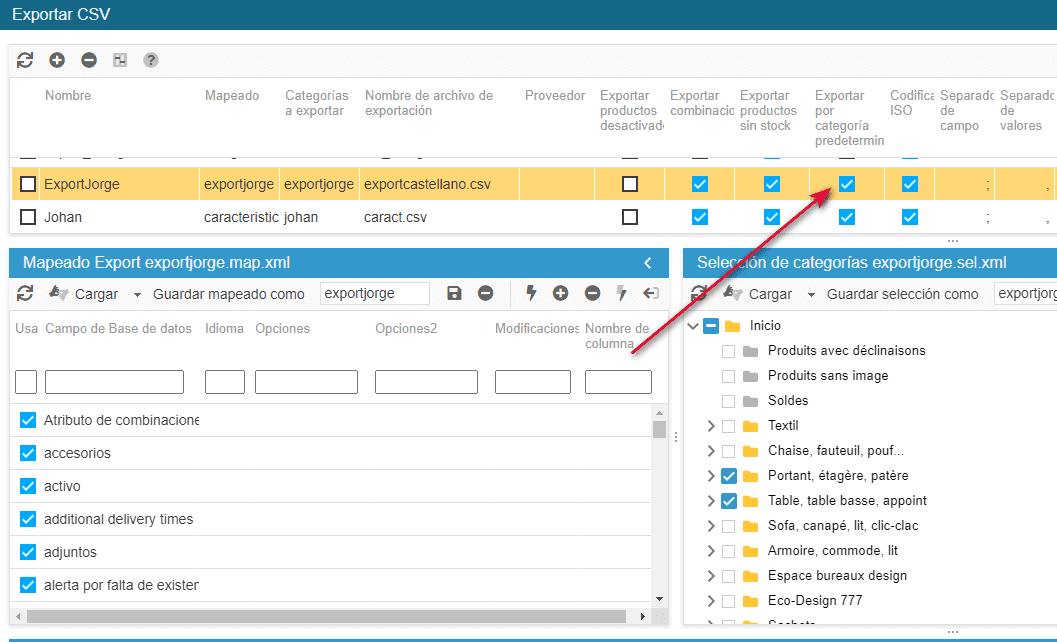This screenshot has width=1057, height=642.
Task: Click the Mapeado column header
Action: (231, 96)
